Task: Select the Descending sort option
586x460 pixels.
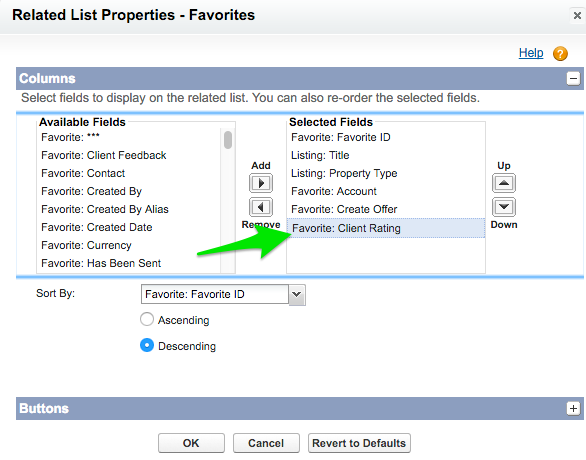Action: pos(146,345)
